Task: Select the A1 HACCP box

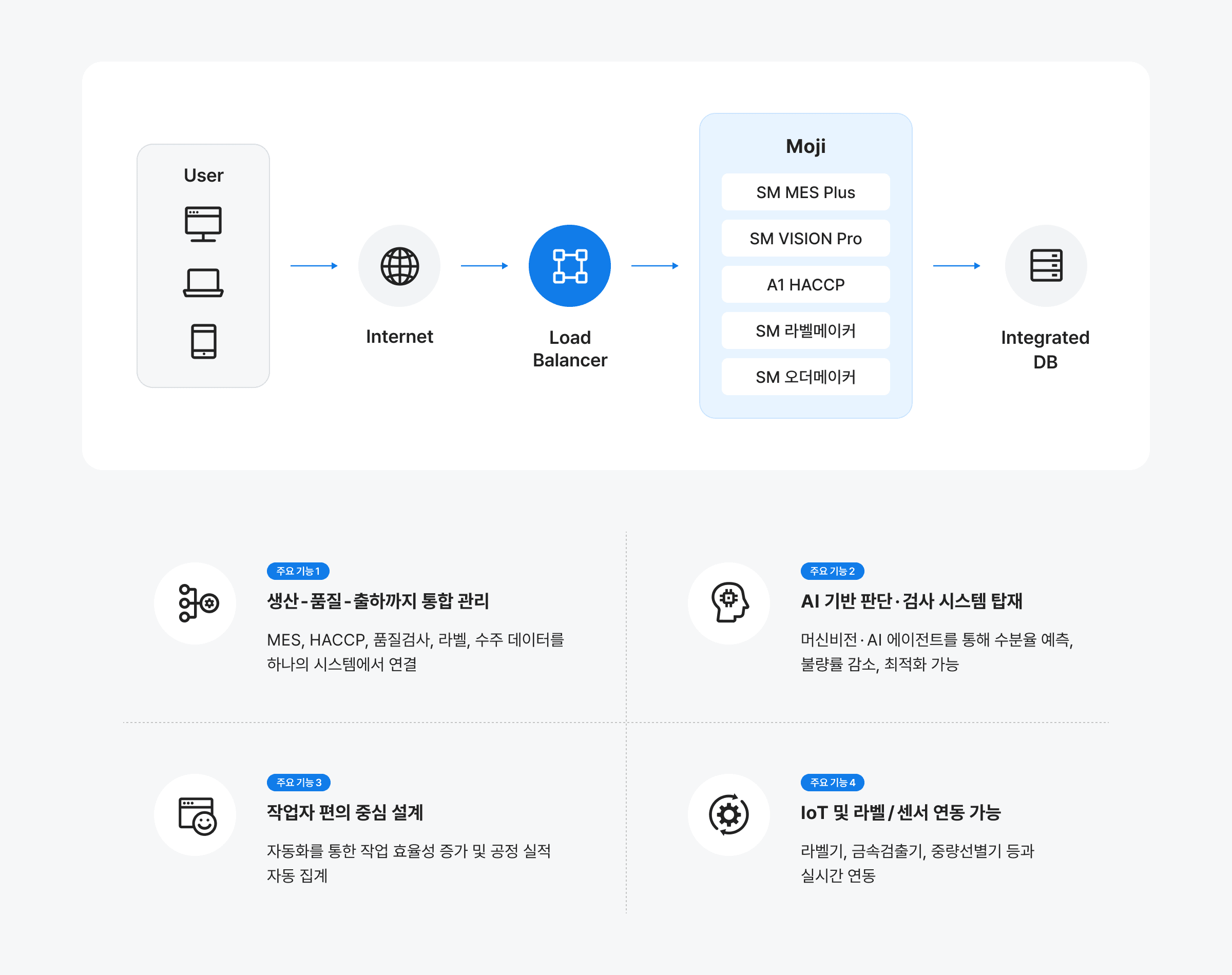Action: (x=805, y=284)
